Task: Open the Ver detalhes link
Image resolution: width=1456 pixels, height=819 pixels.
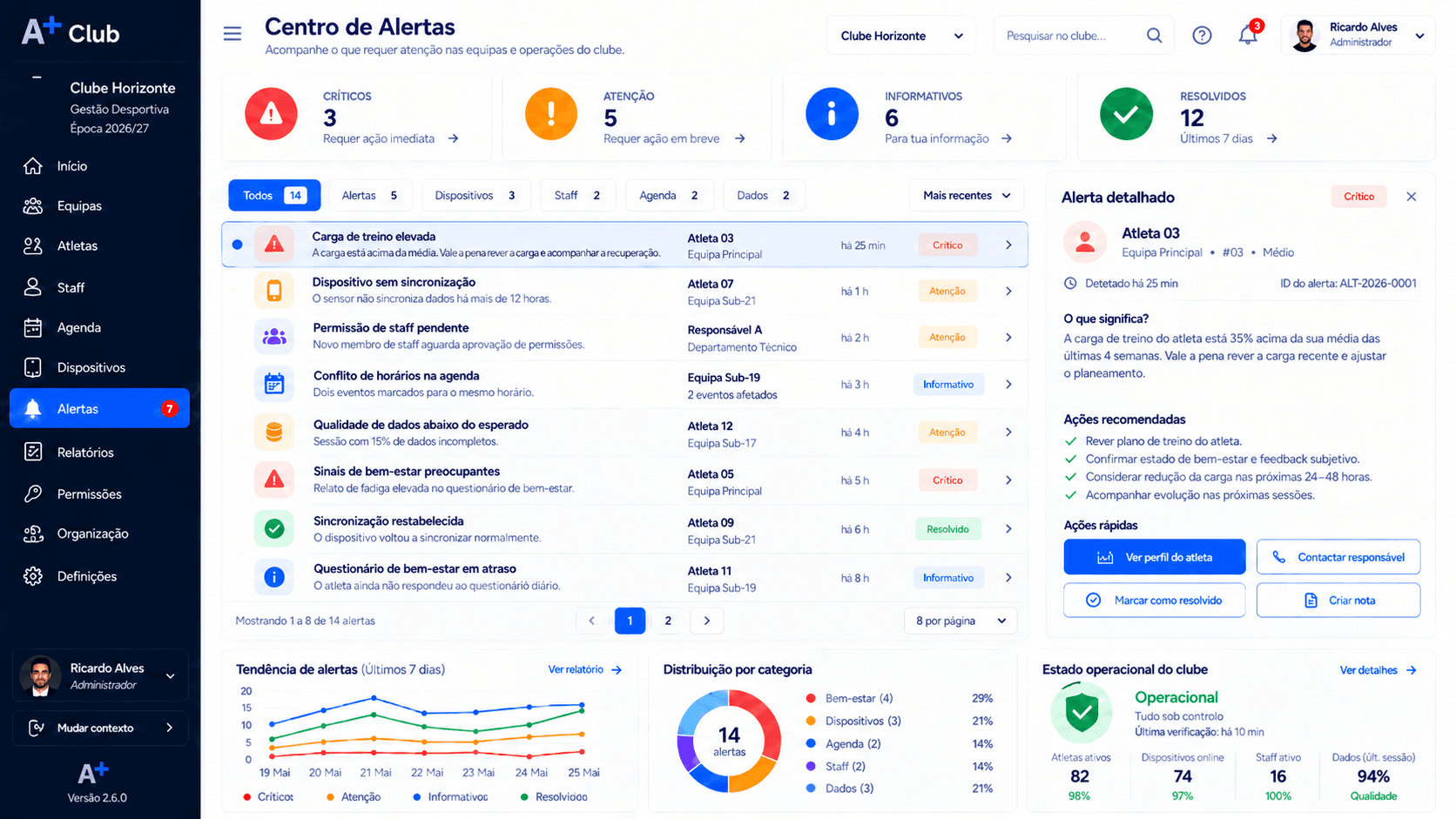Action: point(1378,670)
